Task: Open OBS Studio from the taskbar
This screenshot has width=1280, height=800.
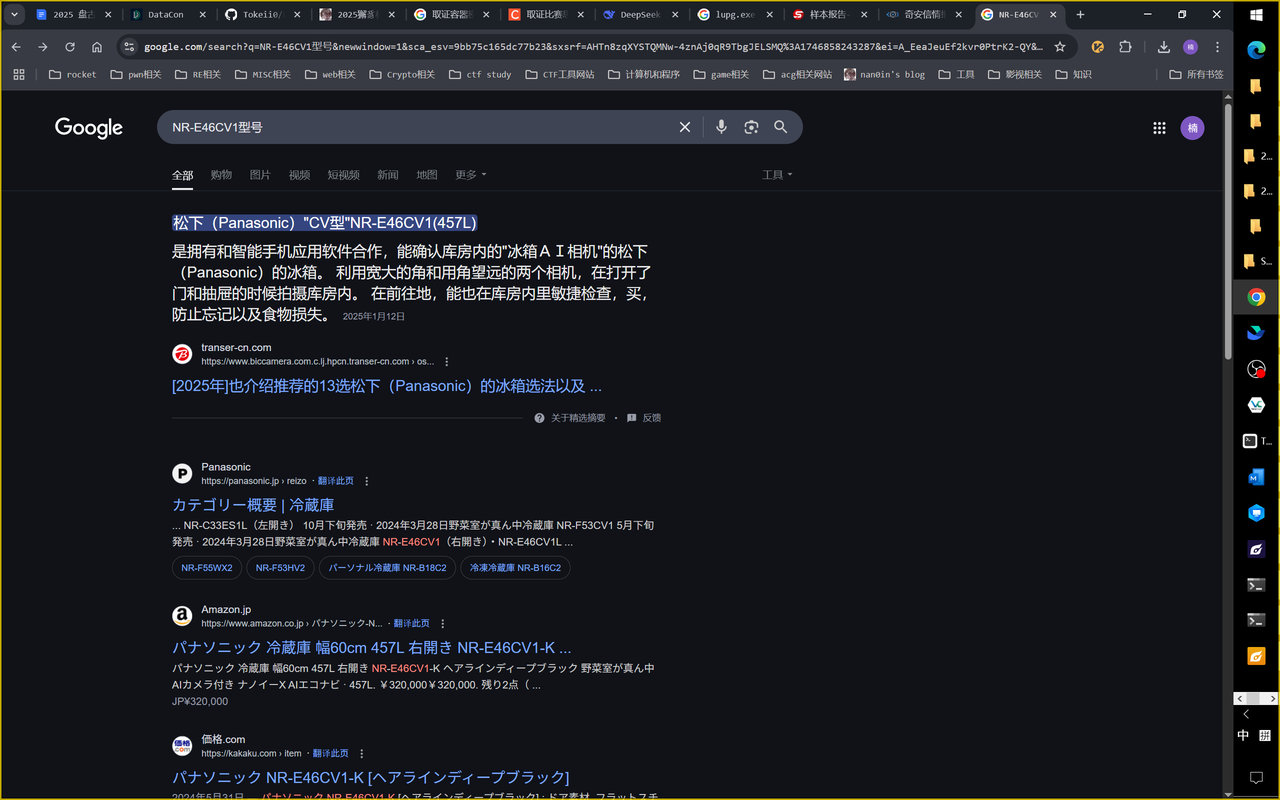Action: point(1256,369)
